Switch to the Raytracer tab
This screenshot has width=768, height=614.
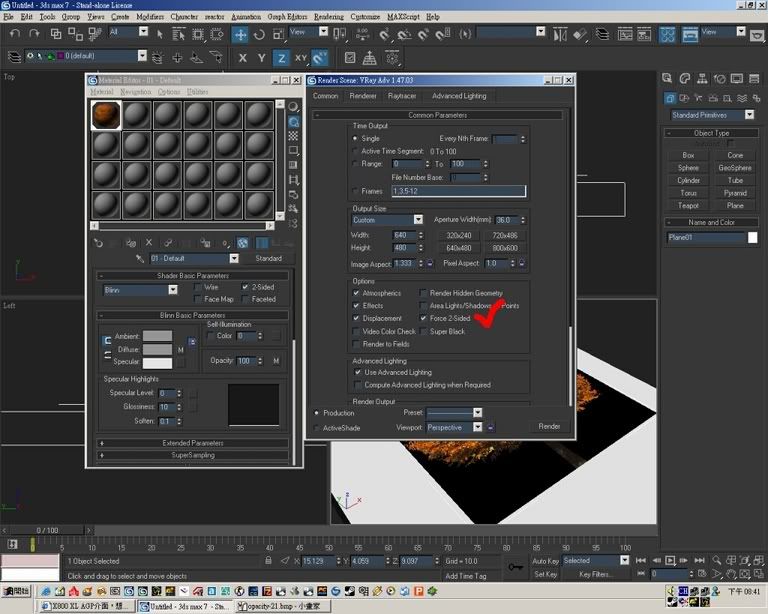point(402,96)
